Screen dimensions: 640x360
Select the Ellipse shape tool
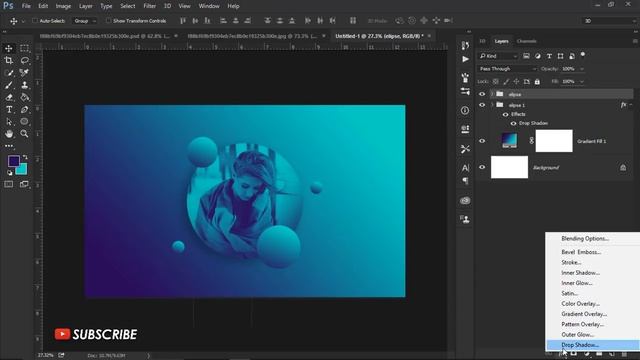tap(24, 122)
